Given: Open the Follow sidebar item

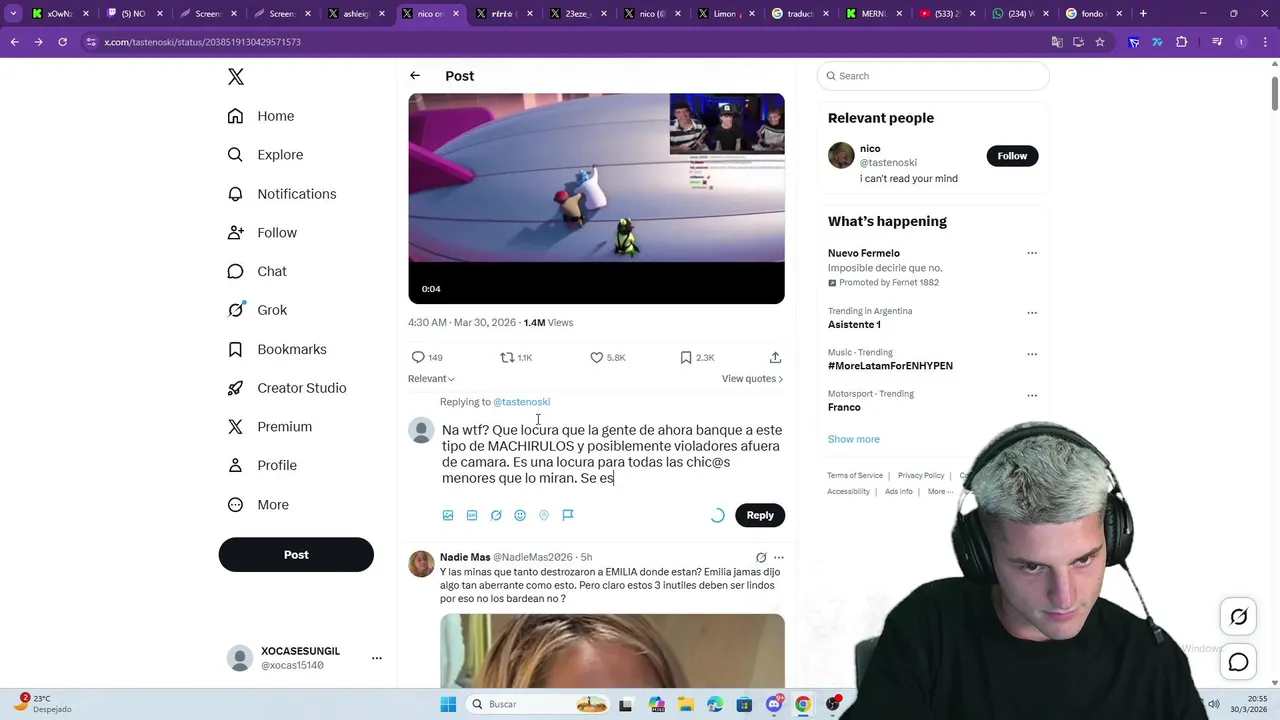Looking at the screenshot, I should (x=262, y=232).
